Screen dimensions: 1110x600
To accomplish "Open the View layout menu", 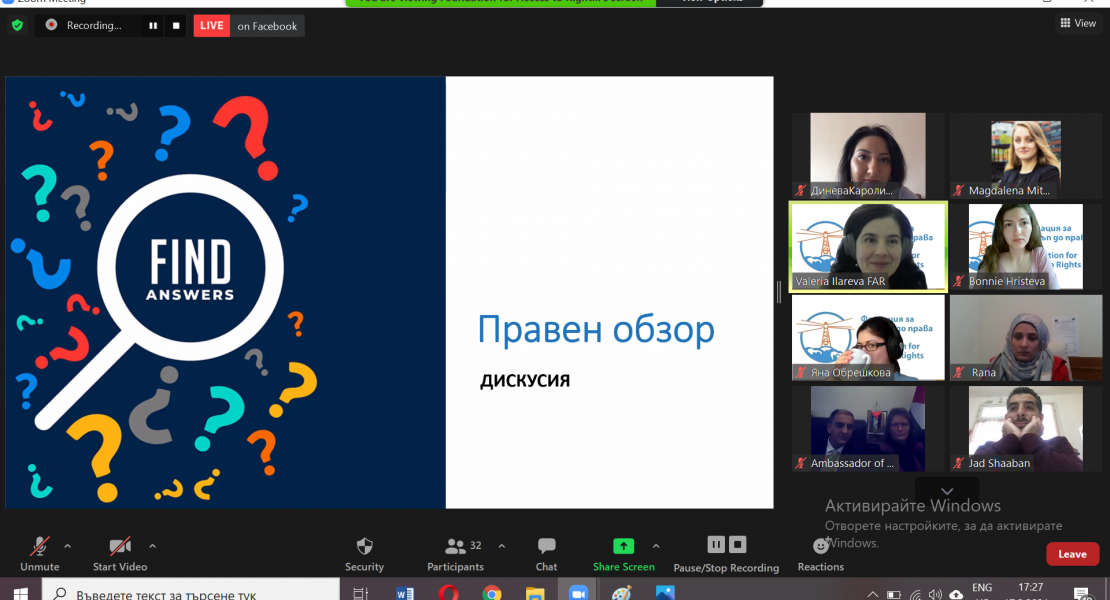I will tap(1078, 23).
